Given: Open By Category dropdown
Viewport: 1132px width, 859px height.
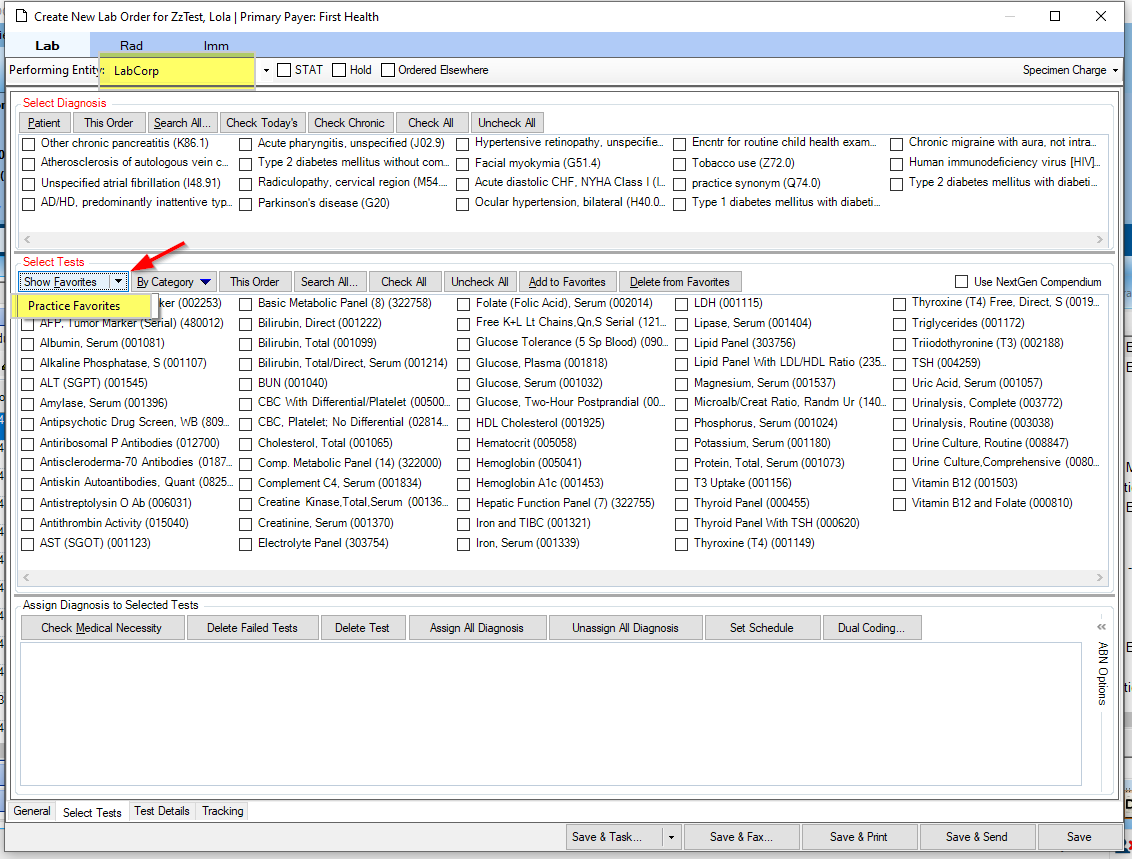Looking at the screenshot, I should pos(173,282).
